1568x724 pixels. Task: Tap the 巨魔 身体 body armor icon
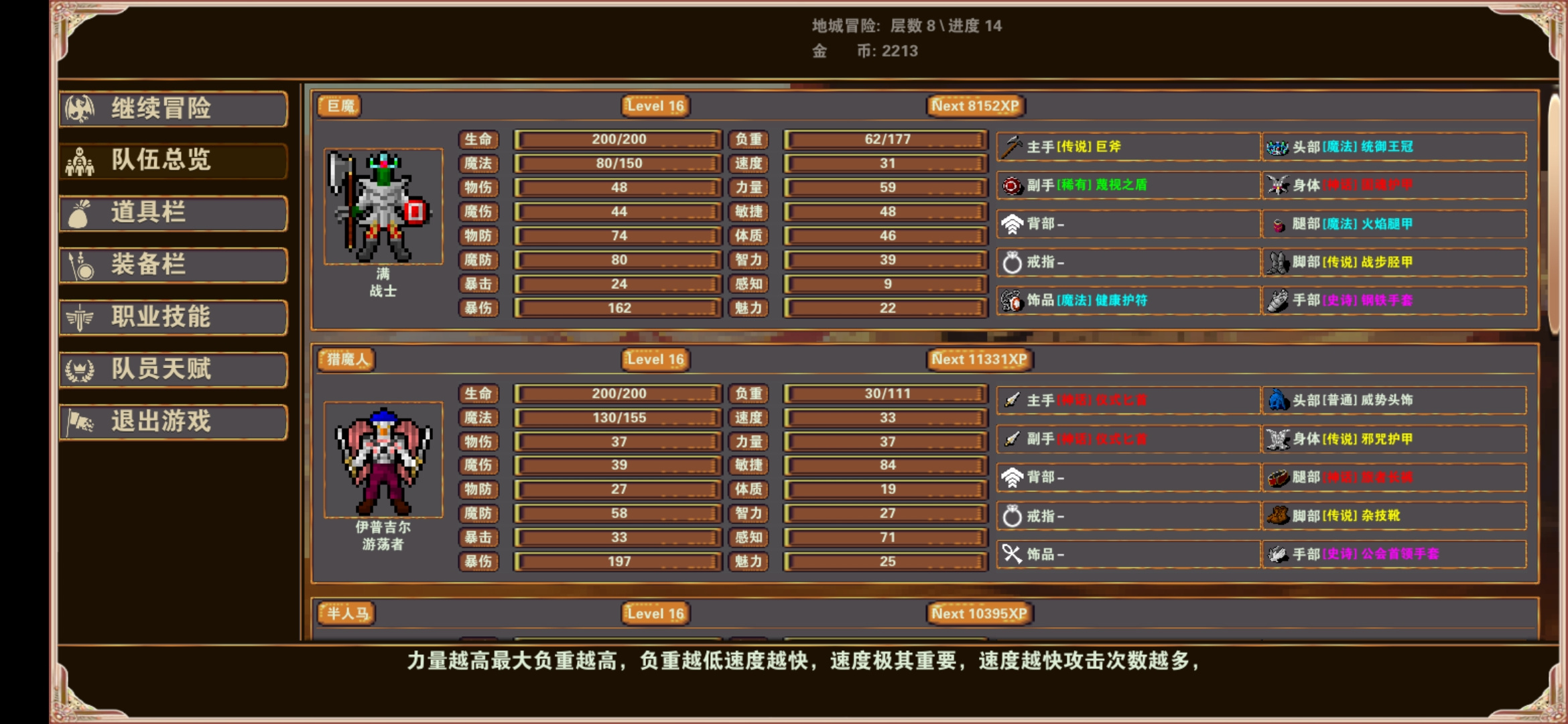[x=1277, y=186]
